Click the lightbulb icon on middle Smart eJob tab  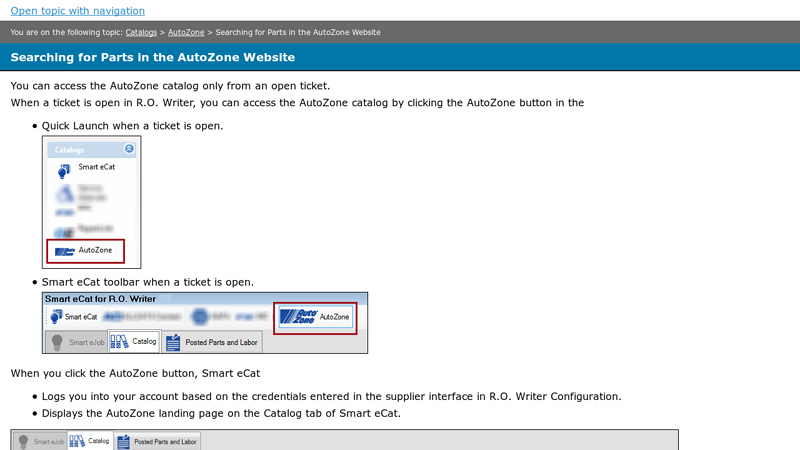point(57,342)
